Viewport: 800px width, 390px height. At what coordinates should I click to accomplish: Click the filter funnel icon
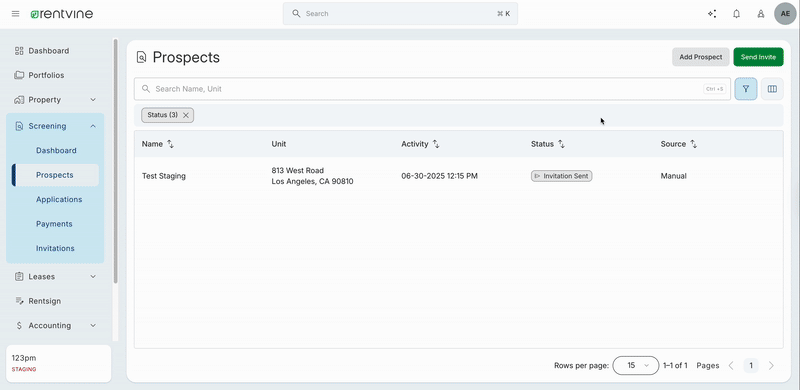pyautogui.click(x=745, y=89)
